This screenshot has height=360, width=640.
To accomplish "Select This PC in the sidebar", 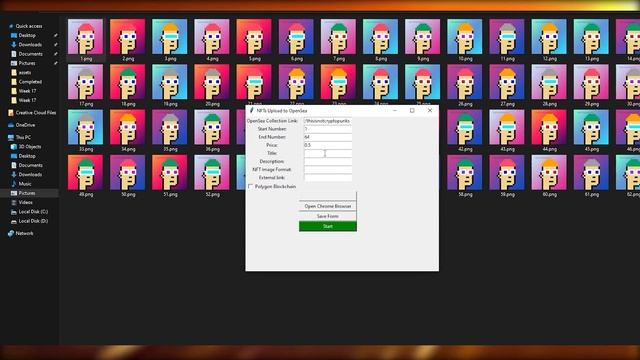I will tap(23, 137).
